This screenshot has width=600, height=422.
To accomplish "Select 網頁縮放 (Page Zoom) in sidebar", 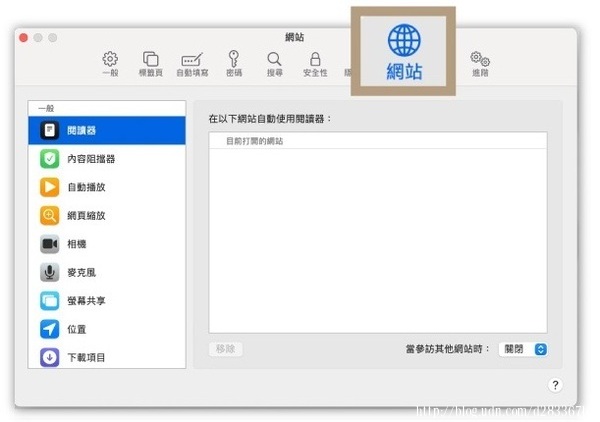I will 107,215.
